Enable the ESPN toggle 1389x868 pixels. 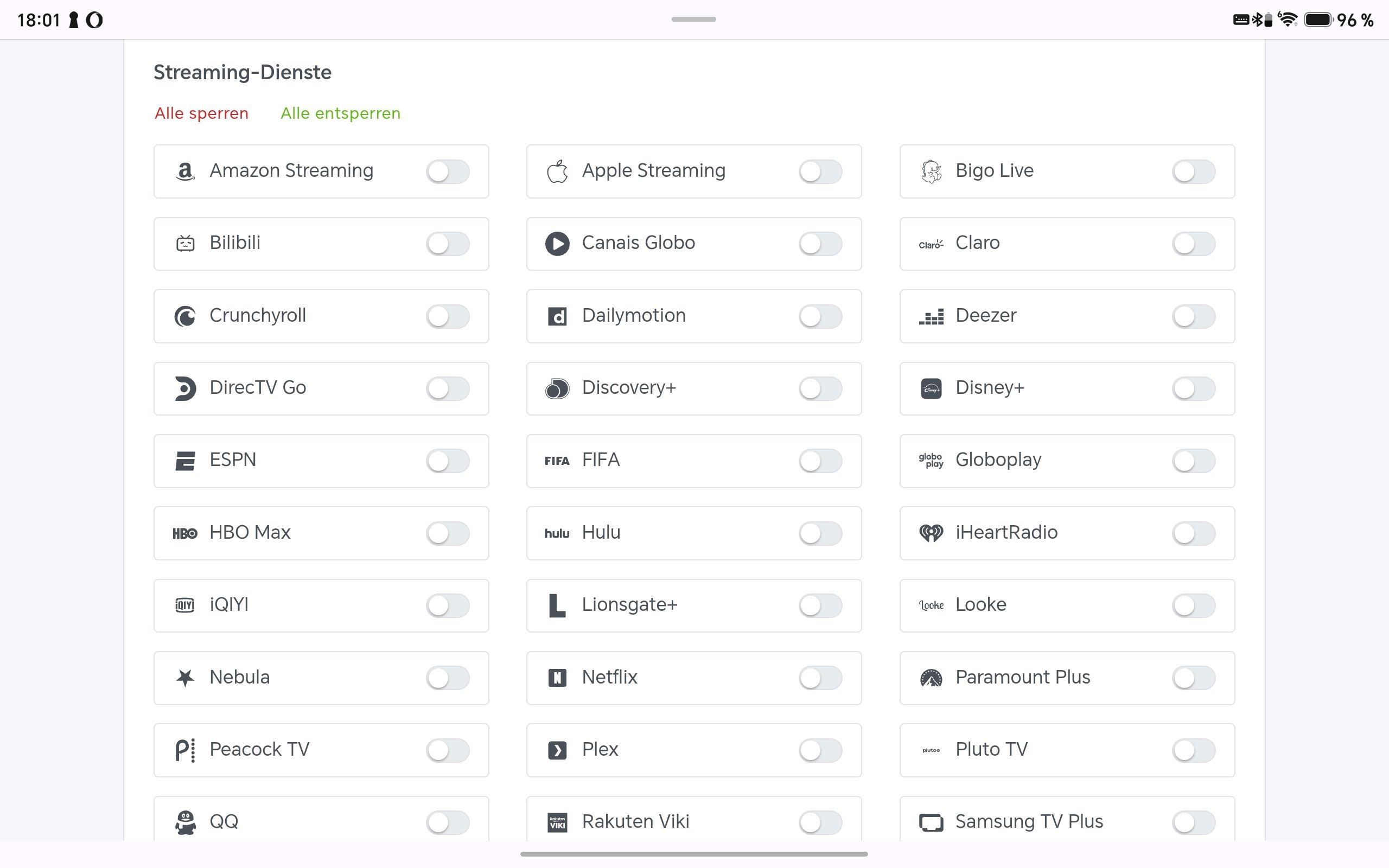coord(448,461)
